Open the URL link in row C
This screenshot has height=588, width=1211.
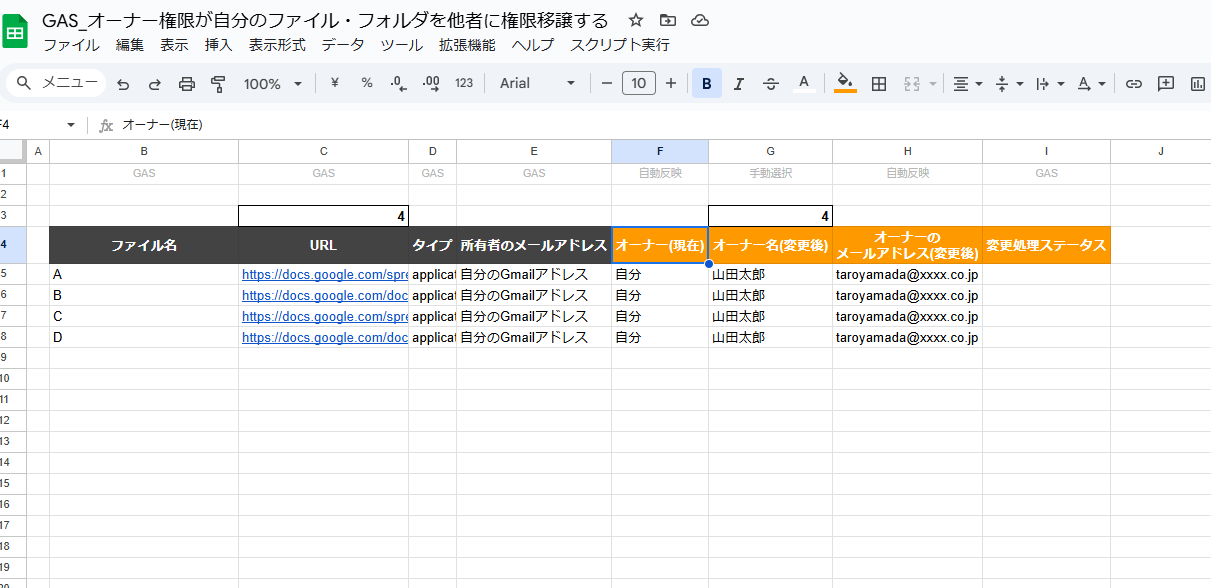[x=324, y=316]
